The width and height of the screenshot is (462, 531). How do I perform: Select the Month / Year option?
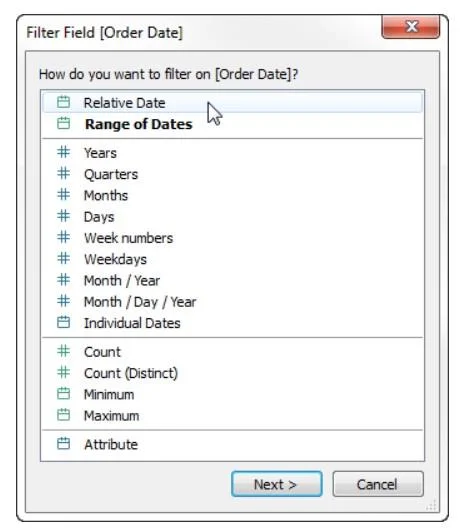tap(232, 281)
